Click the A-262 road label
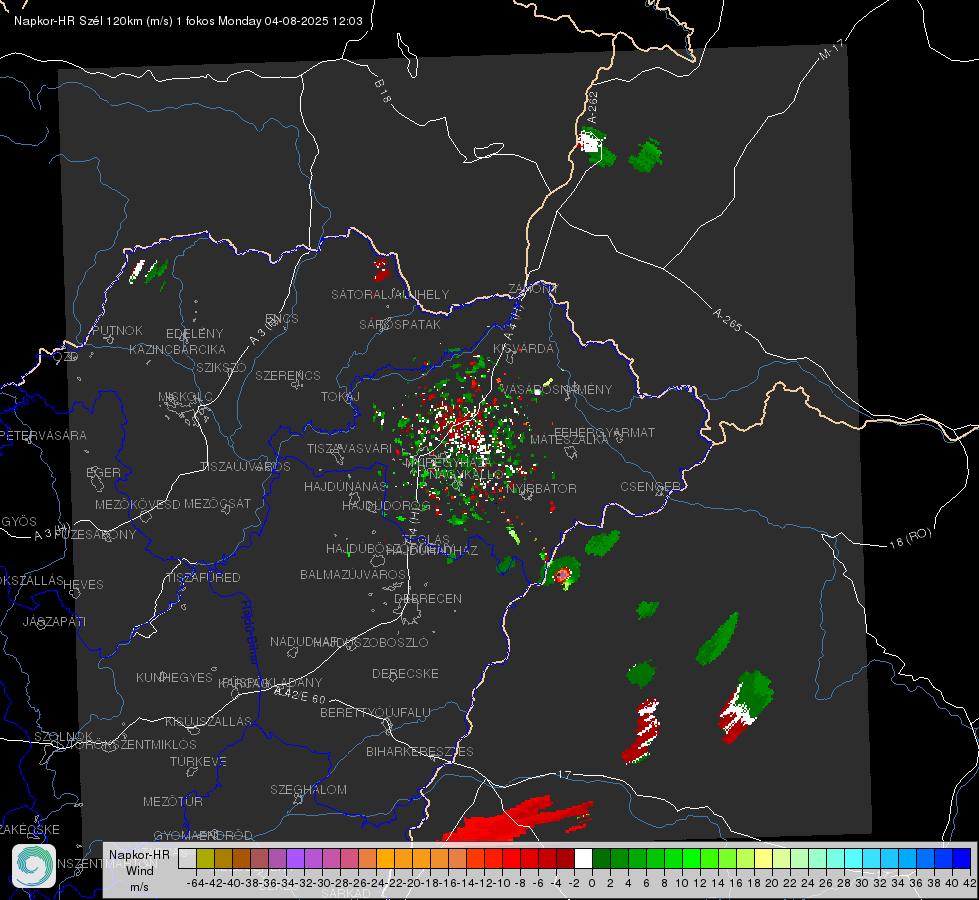 [x=593, y=107]
